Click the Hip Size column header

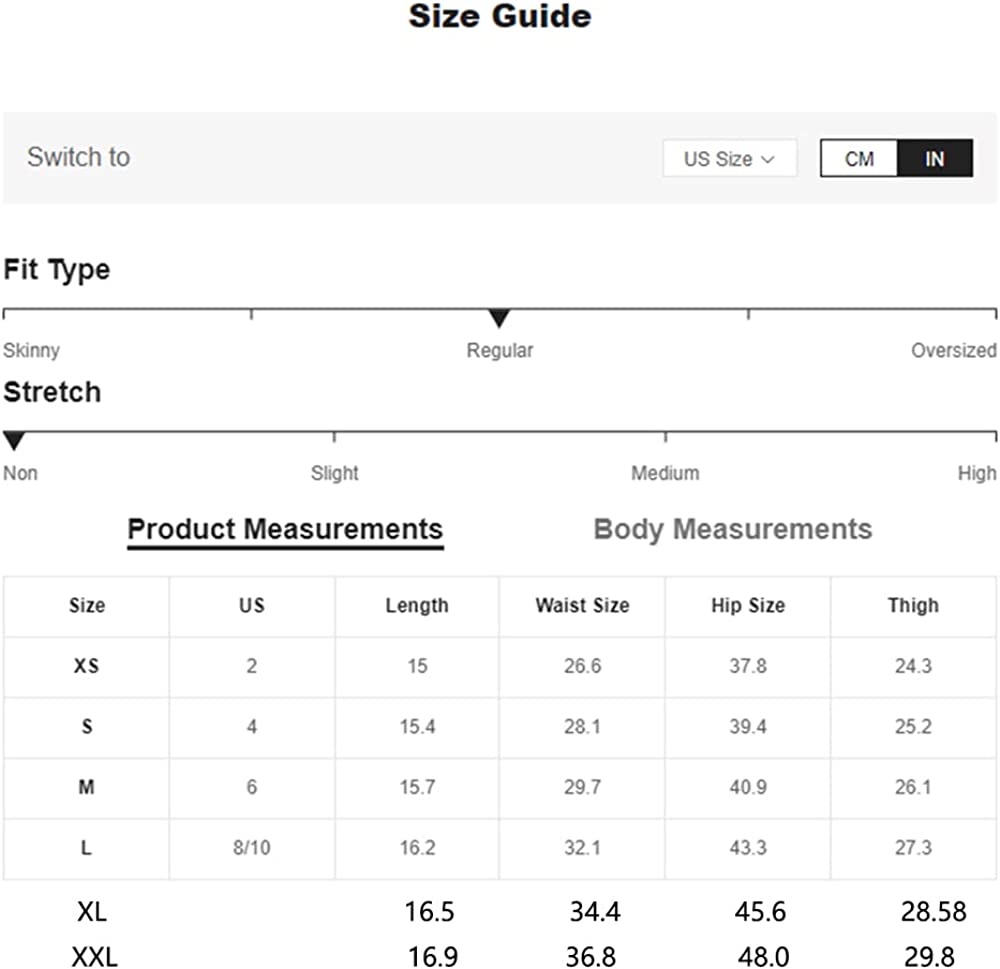click(x=748, y=605)
